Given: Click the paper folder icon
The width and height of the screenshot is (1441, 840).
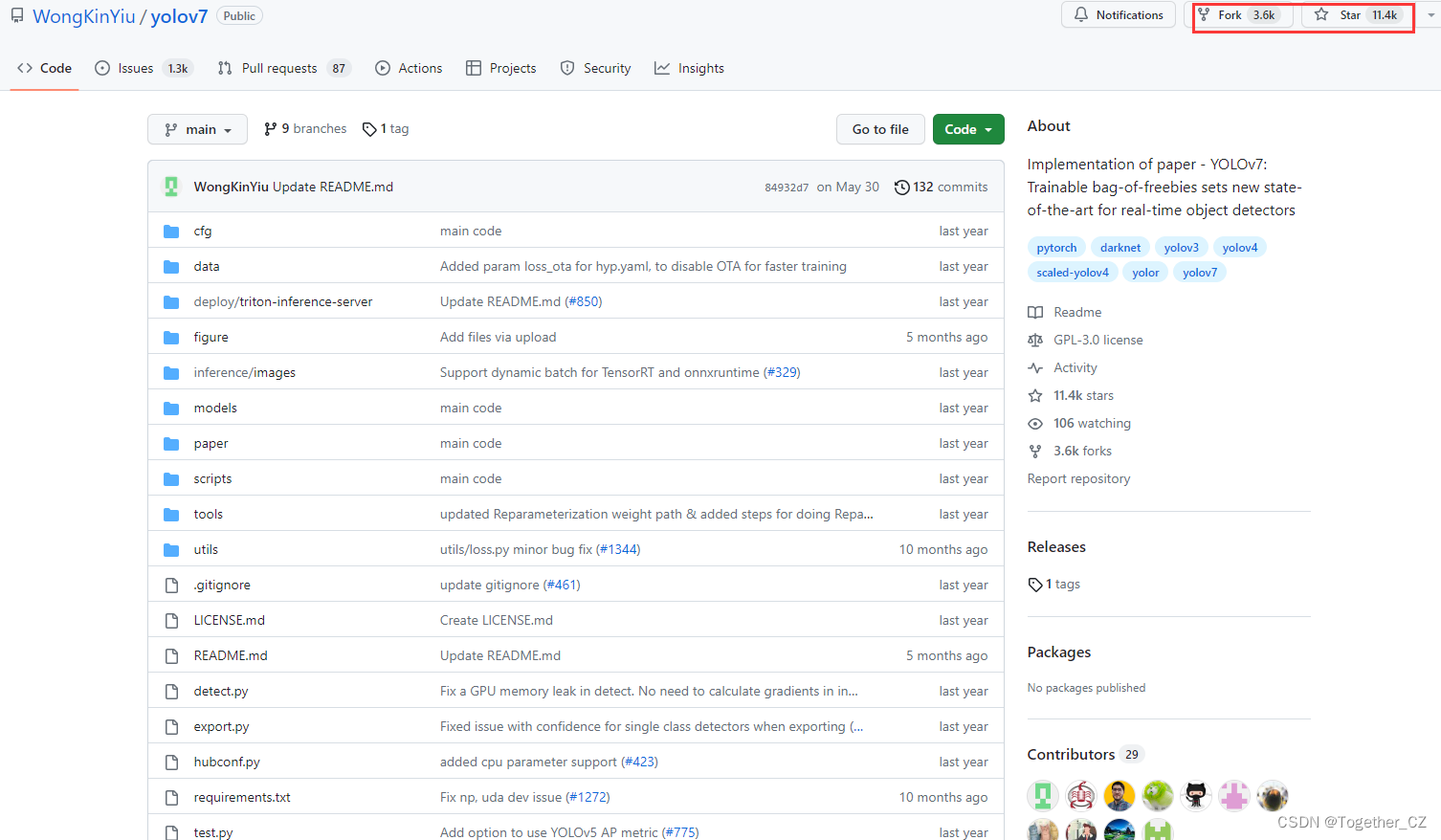Looking at the screenshot, I should 171,443.
